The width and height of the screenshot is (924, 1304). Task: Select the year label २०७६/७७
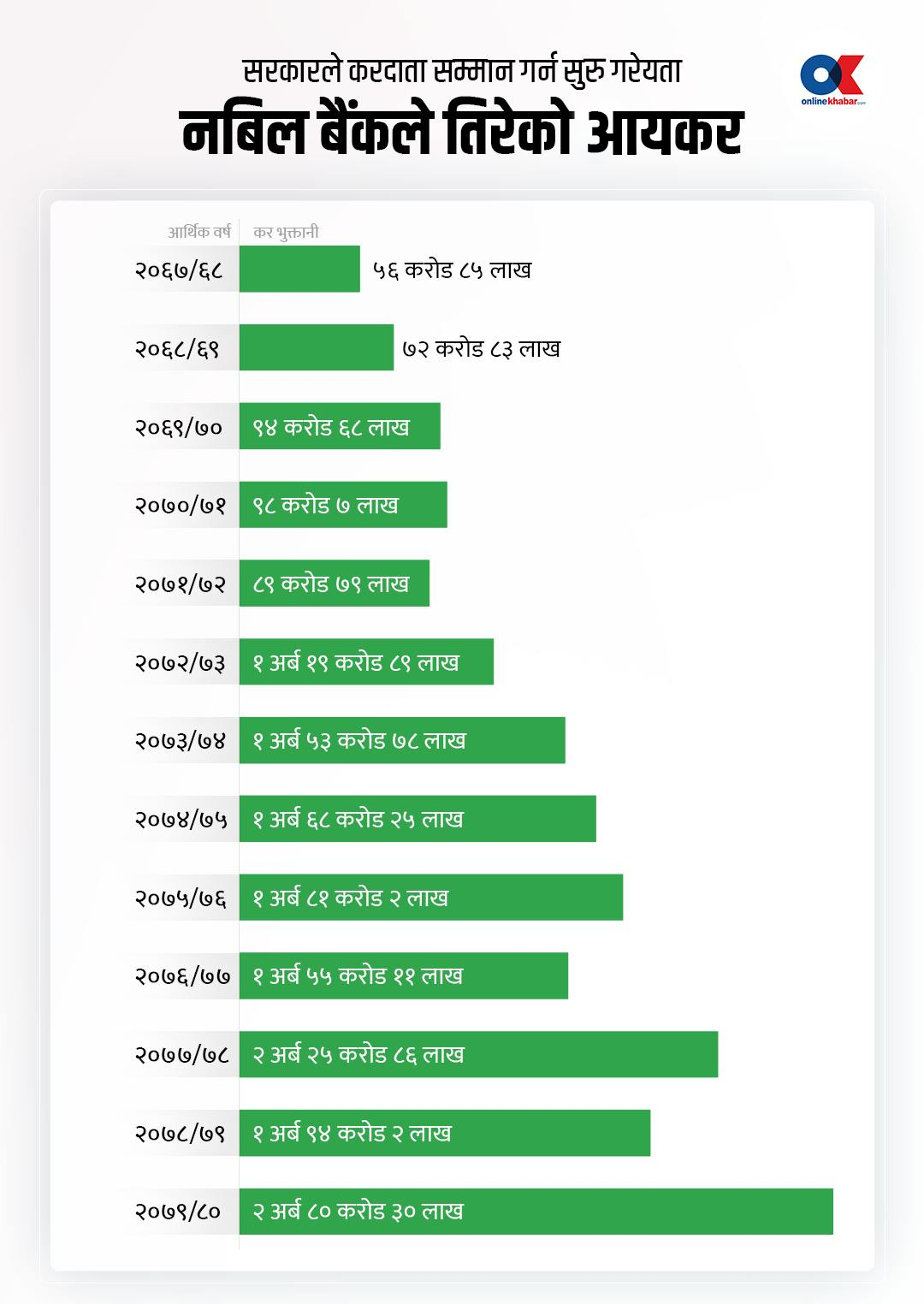pos(182,975)
